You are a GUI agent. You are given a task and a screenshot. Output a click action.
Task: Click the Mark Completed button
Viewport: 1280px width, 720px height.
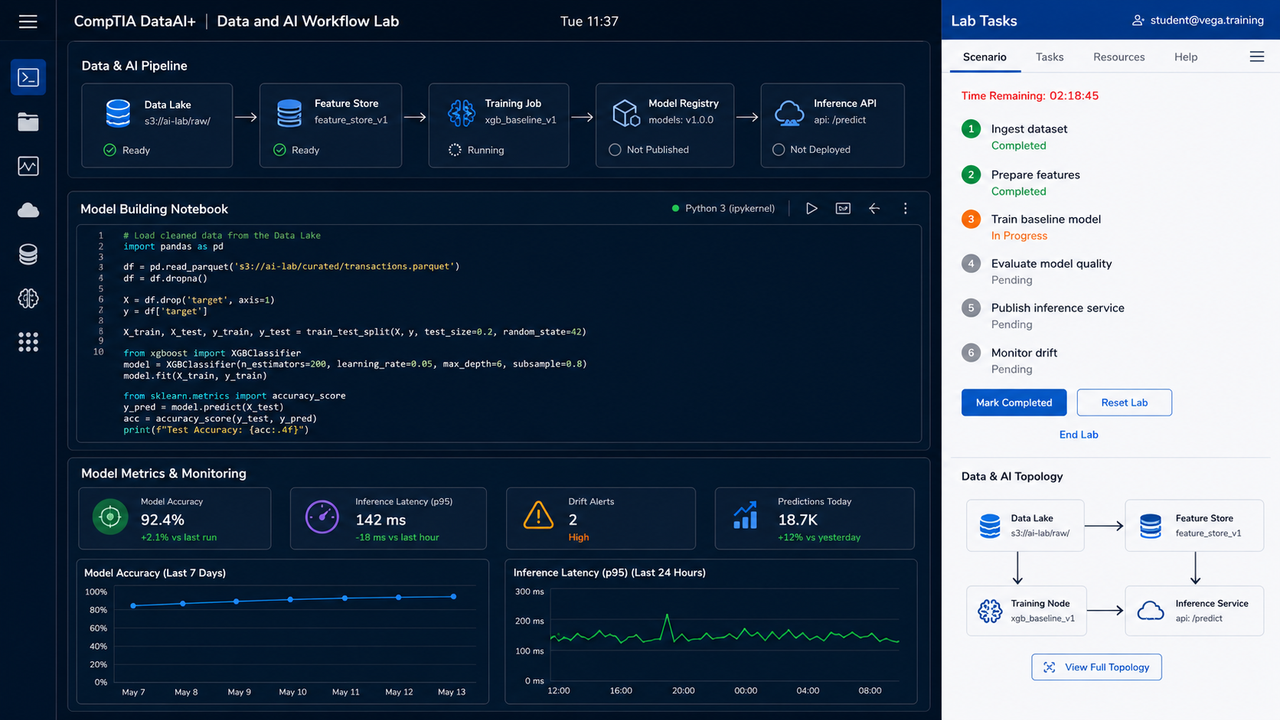pos(1014,403)
